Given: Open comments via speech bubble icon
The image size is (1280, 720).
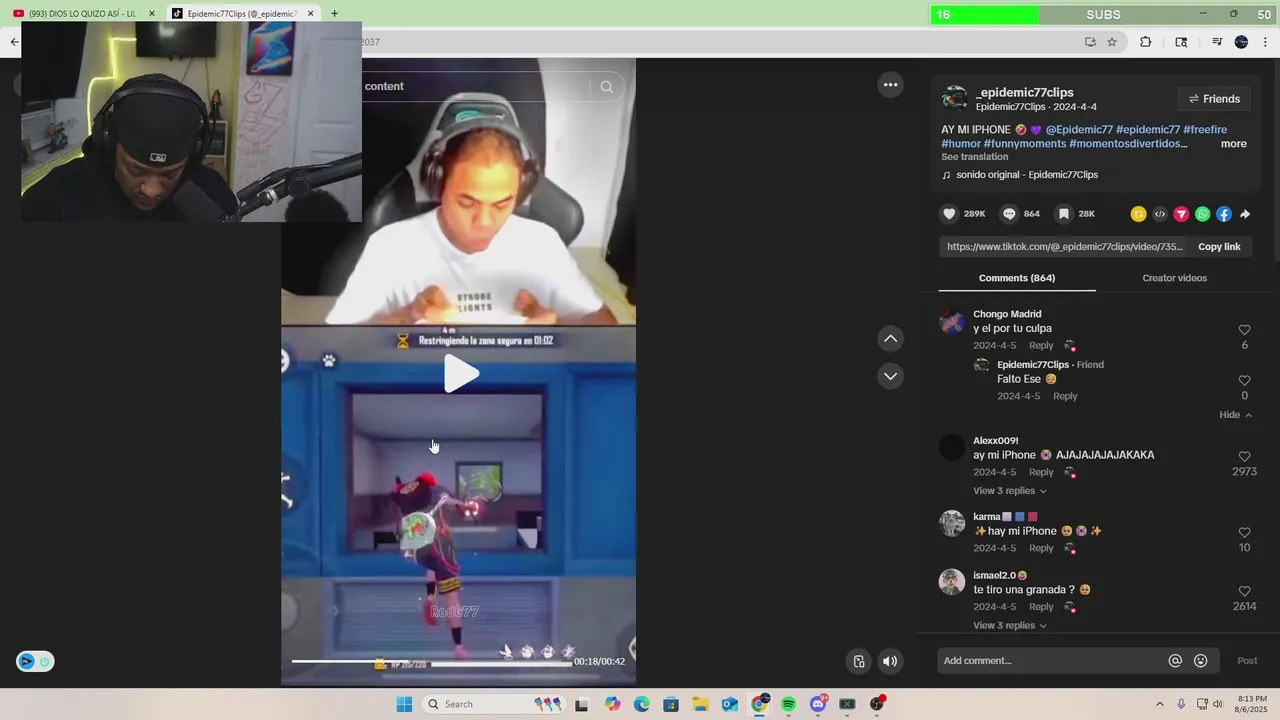Looking at the screenshot, I should coord(1009,214).
